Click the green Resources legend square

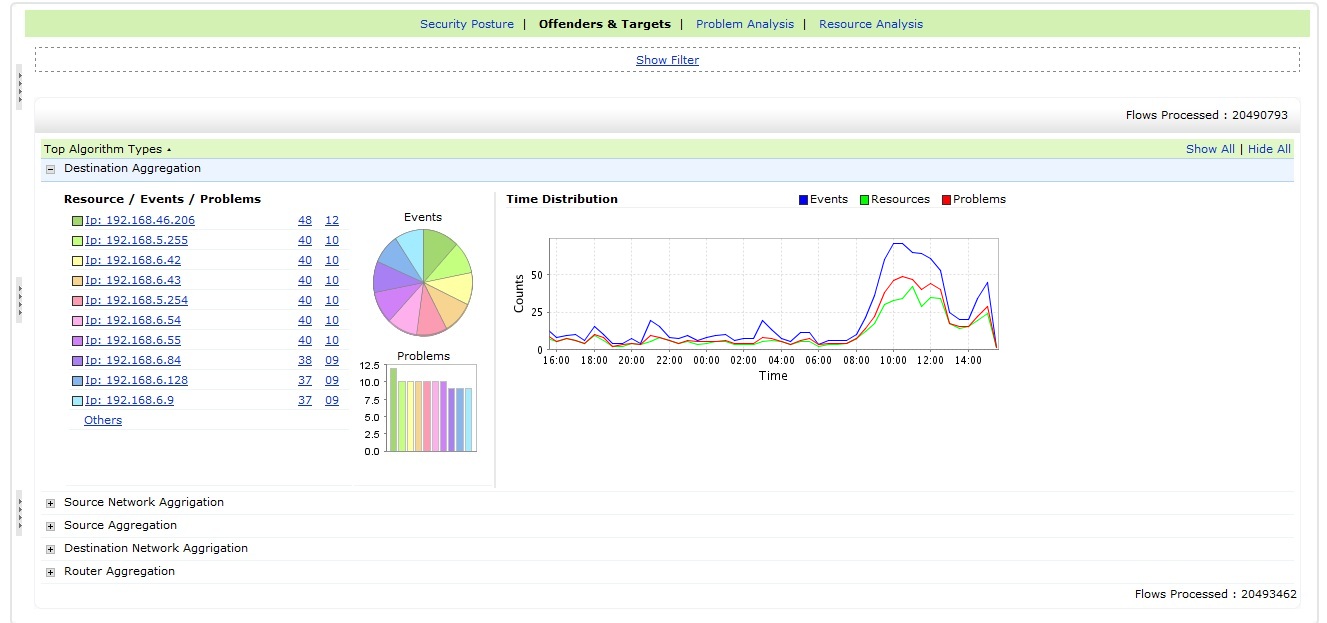(865, 200)
